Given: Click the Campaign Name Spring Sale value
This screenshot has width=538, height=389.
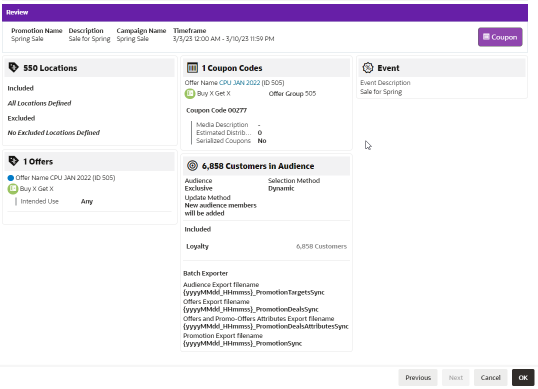Looking at the screenshot, I should (x=132, y=39).
